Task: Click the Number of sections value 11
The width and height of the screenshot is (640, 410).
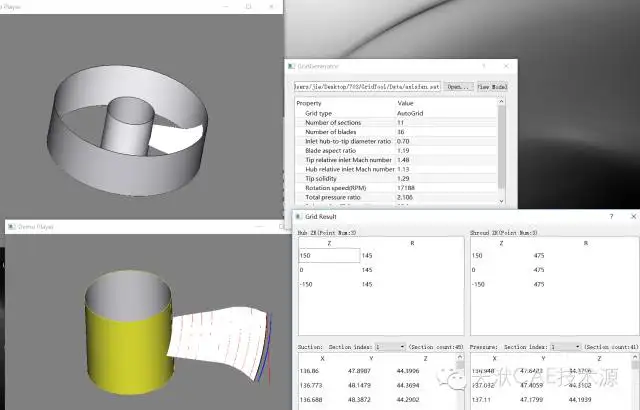Action: point(400,122)
